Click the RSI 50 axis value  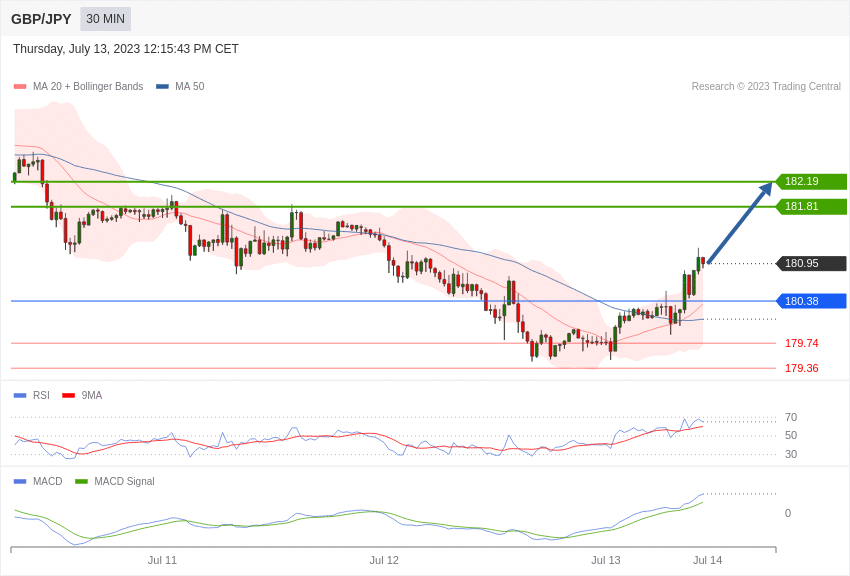(791, 436)
